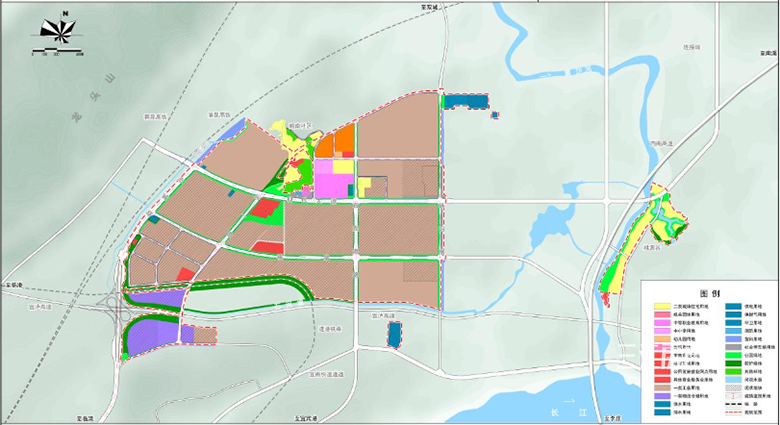
Task: Select the red dashed boundary legend symbol
Action: [x=733, y=411]
